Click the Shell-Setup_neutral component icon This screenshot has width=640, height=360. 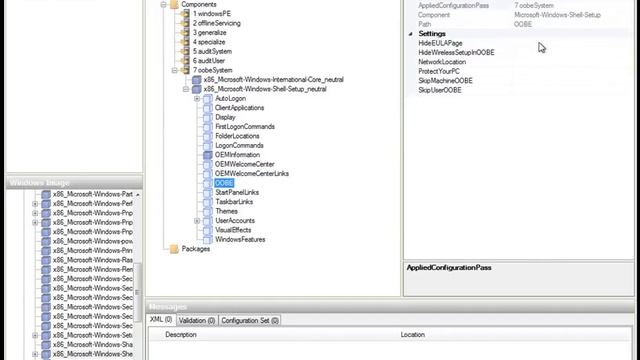tap(197, 89)
